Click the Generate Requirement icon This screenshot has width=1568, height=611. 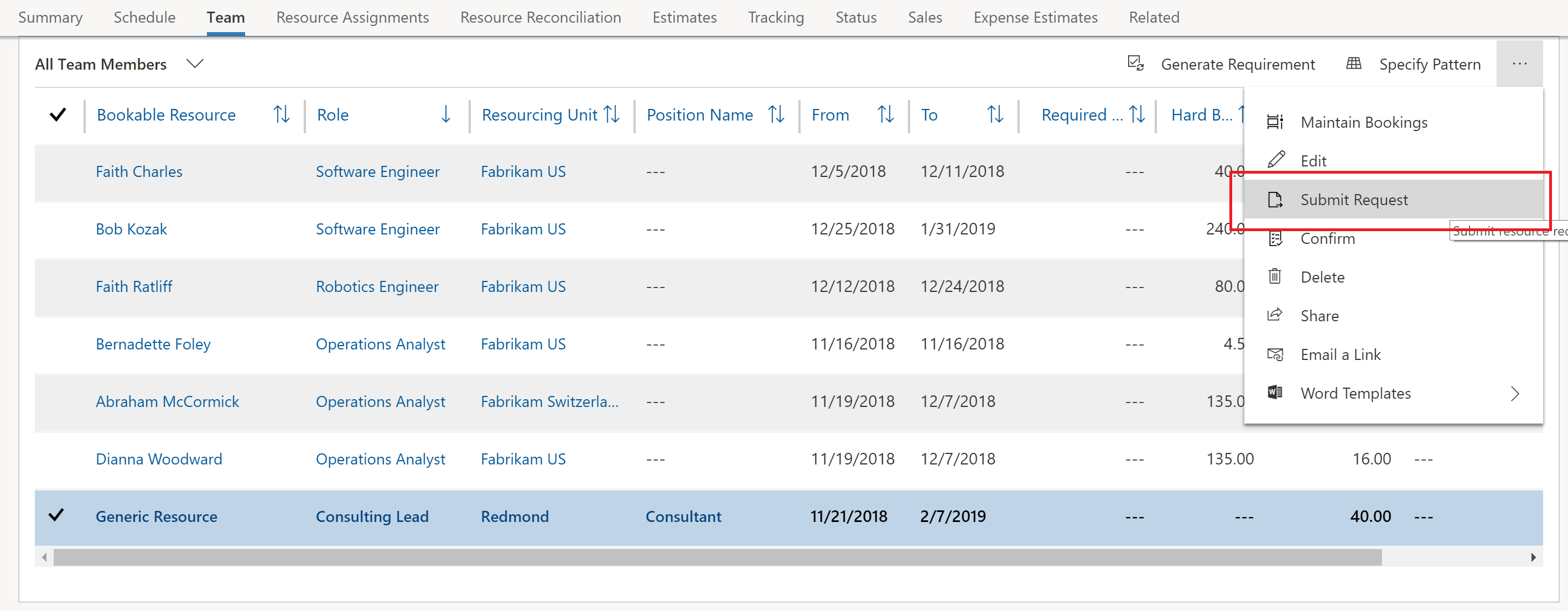(1135, 63)
